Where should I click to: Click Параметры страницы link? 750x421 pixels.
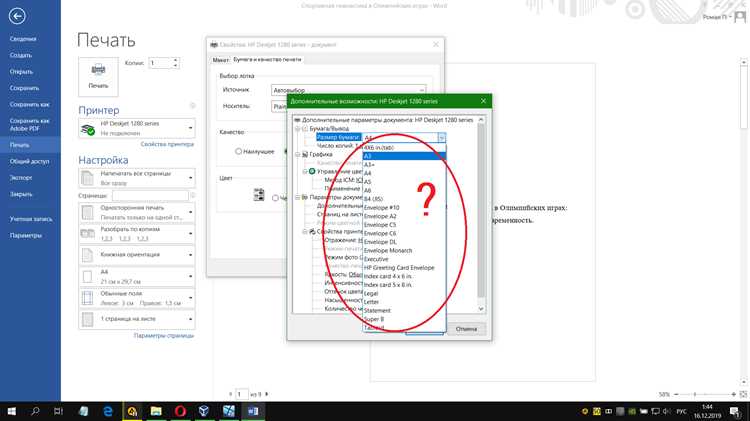click(x=164, y=336)
